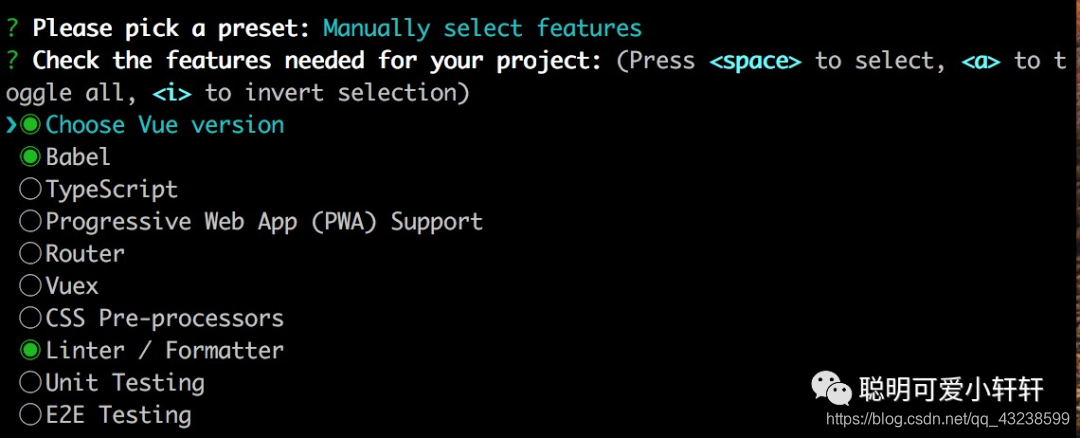The height and width of the screenshot is (438, 1080).
Task: Click the <space> key hint
Action: pyautogui.click(x=756, y=61)
